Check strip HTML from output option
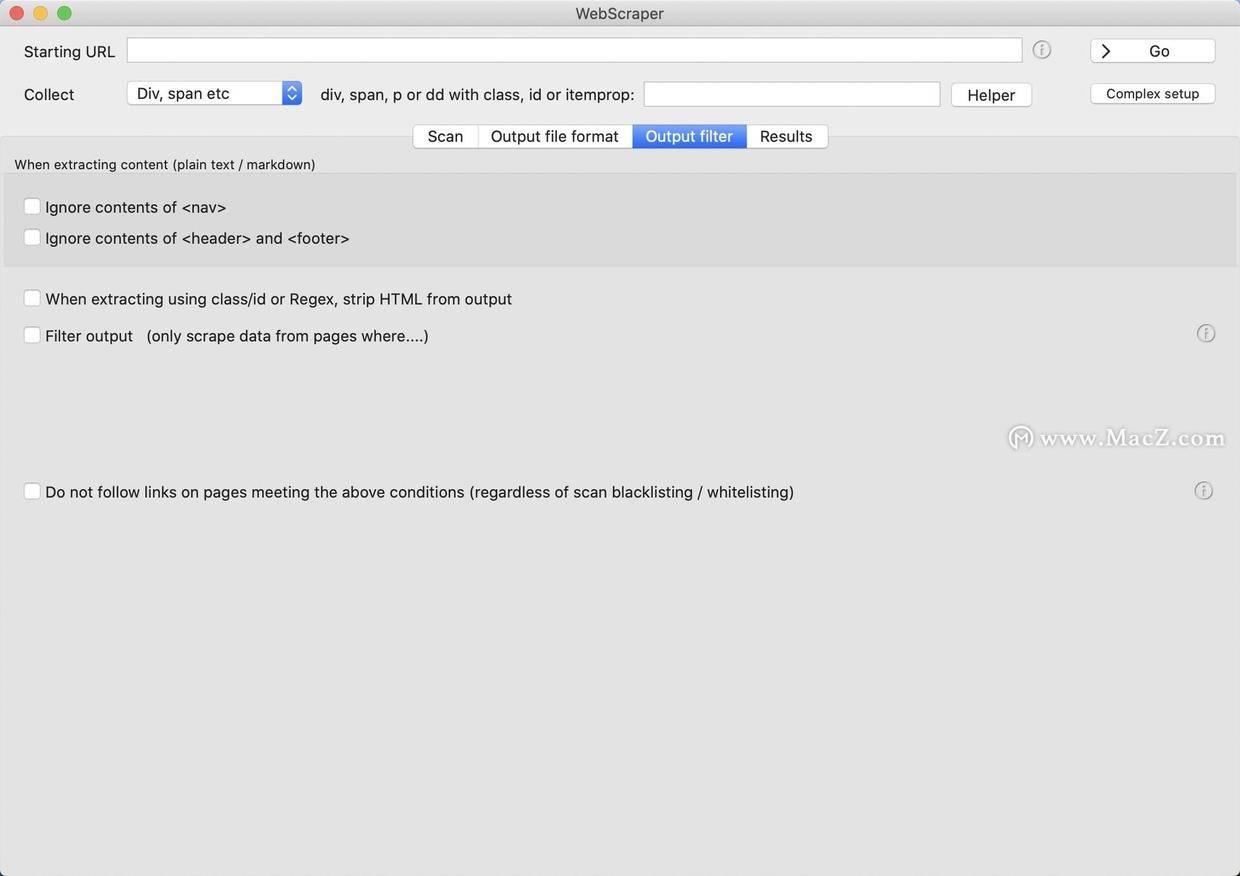This screenshot has height=876, width=1240. 32,299
